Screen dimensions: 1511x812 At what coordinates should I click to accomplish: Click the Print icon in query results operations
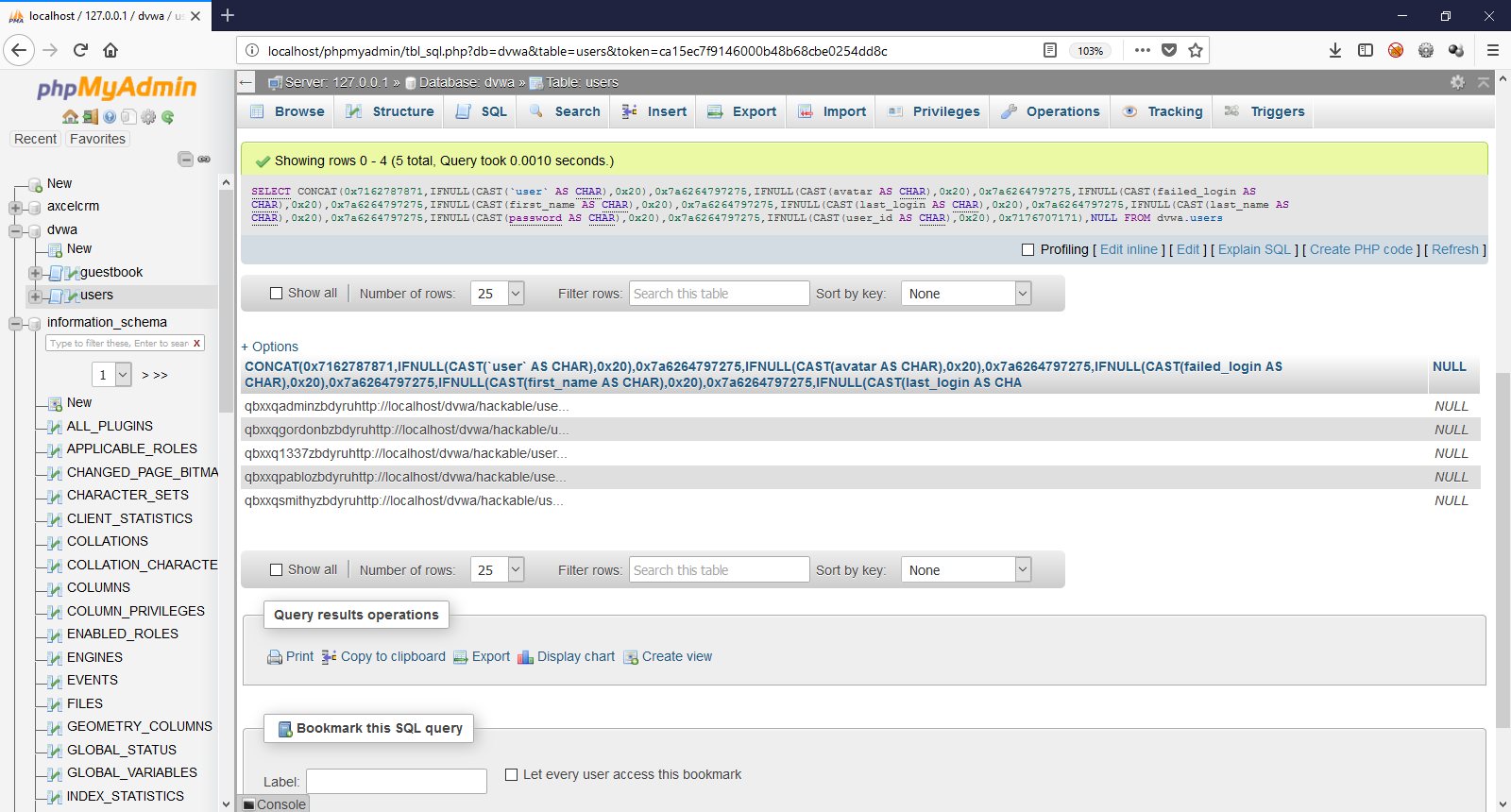point(275,657)
